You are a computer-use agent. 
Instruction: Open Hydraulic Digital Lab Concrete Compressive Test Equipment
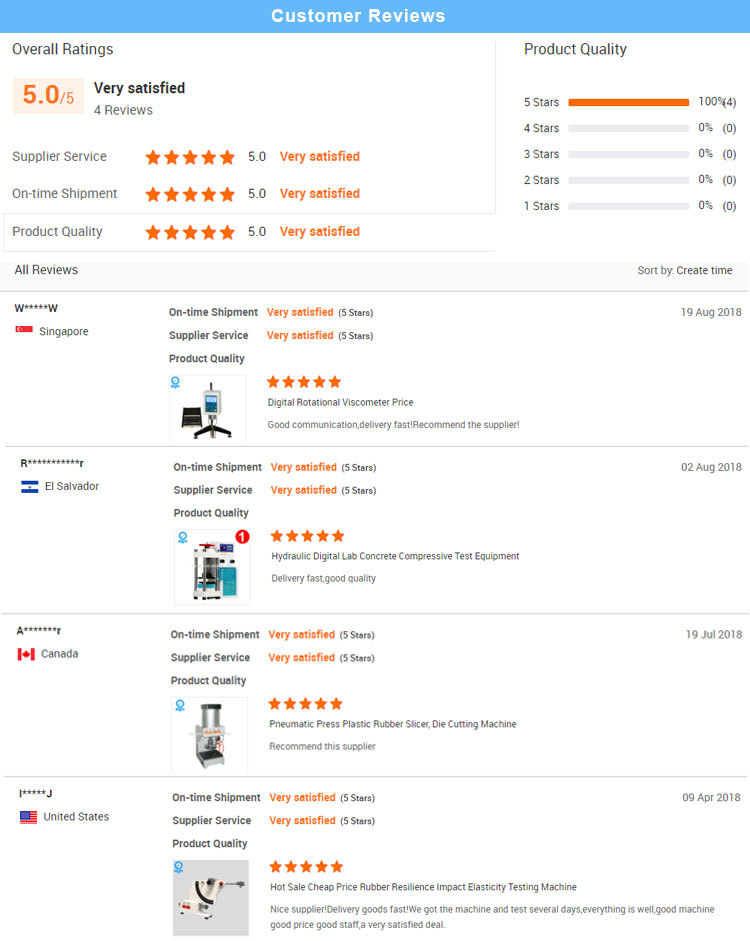click(x=395, y=556)
